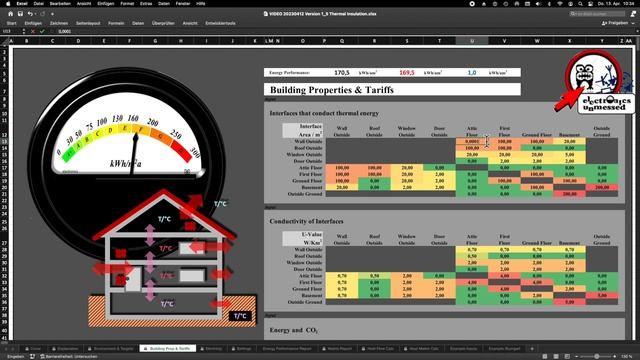Open the Hilfe menu in the menu bar

201,3
